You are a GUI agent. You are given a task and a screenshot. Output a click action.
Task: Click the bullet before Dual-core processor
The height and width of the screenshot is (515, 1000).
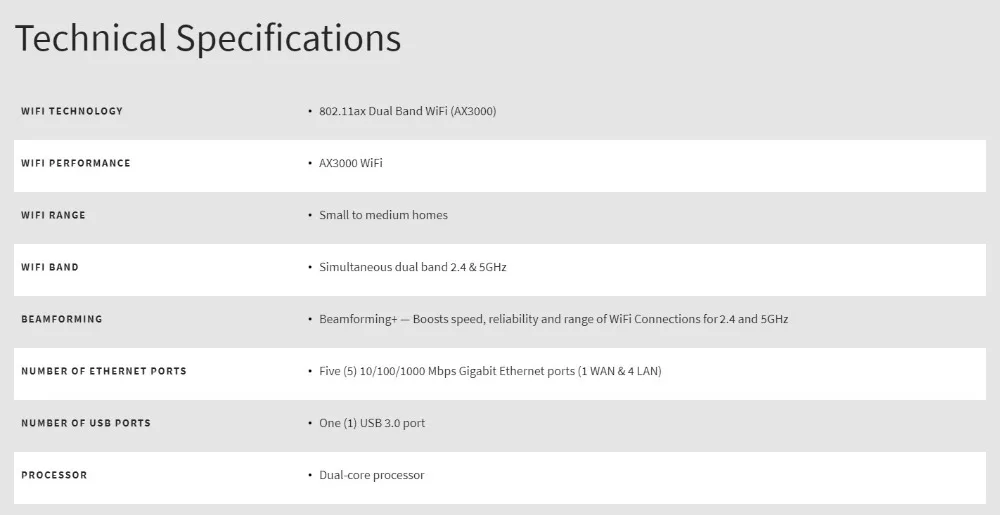pos(310,476)
